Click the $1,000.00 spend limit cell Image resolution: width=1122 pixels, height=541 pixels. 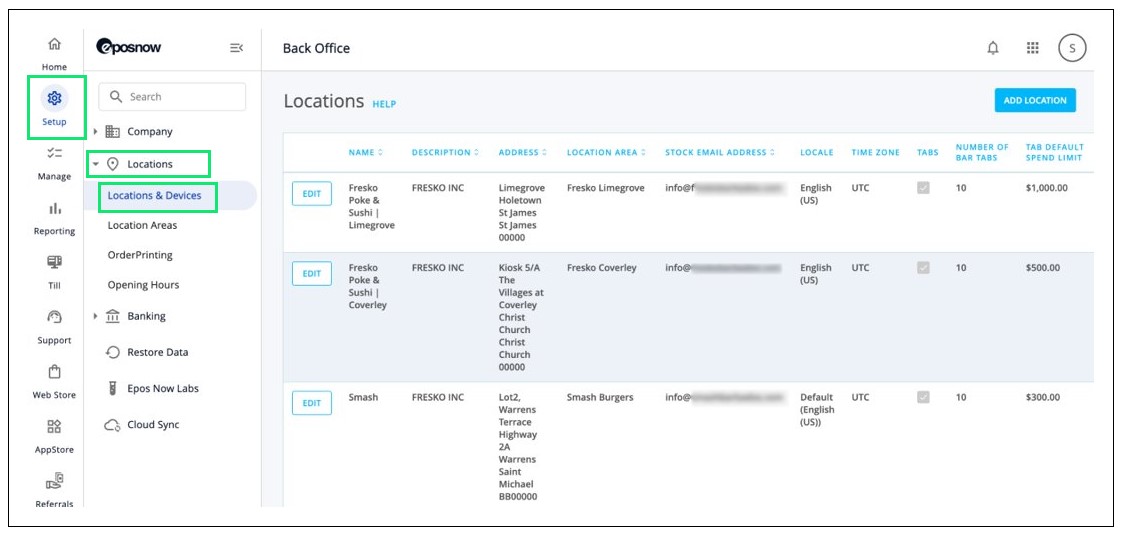[1045, 188]
